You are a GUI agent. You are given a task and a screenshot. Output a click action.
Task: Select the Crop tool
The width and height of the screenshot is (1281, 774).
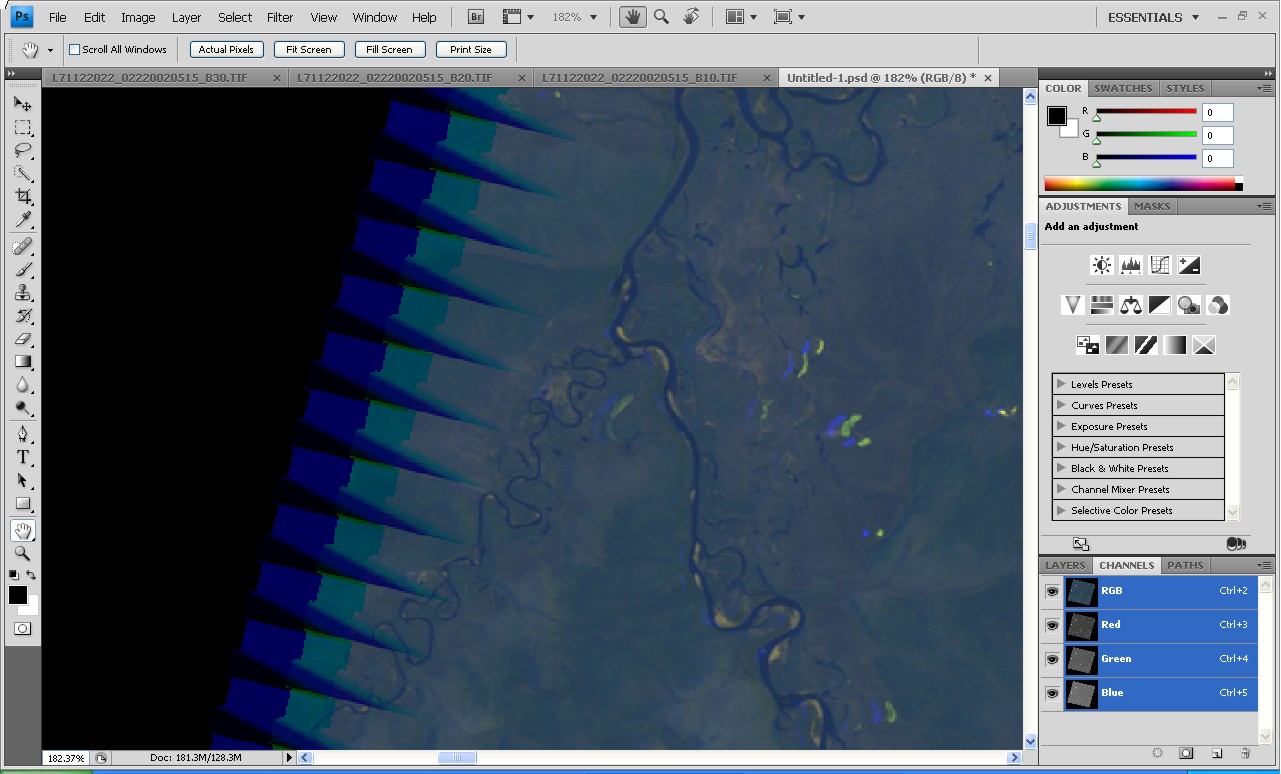tap(23, 197)
